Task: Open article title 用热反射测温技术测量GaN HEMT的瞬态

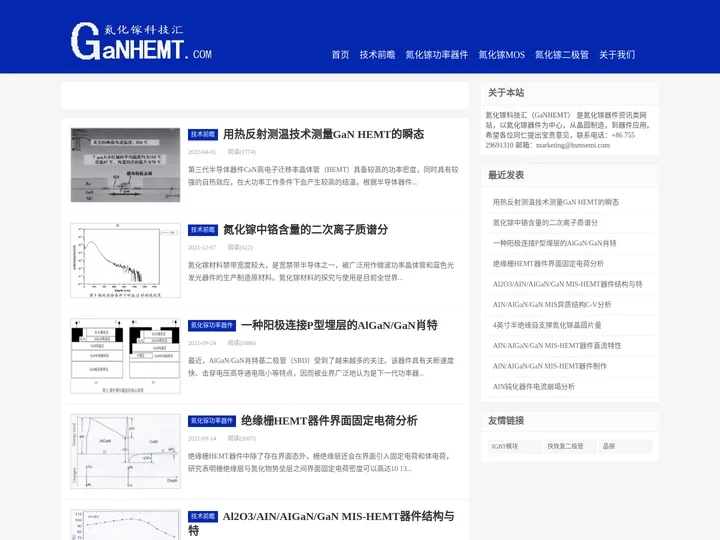Action: (323, 134)
